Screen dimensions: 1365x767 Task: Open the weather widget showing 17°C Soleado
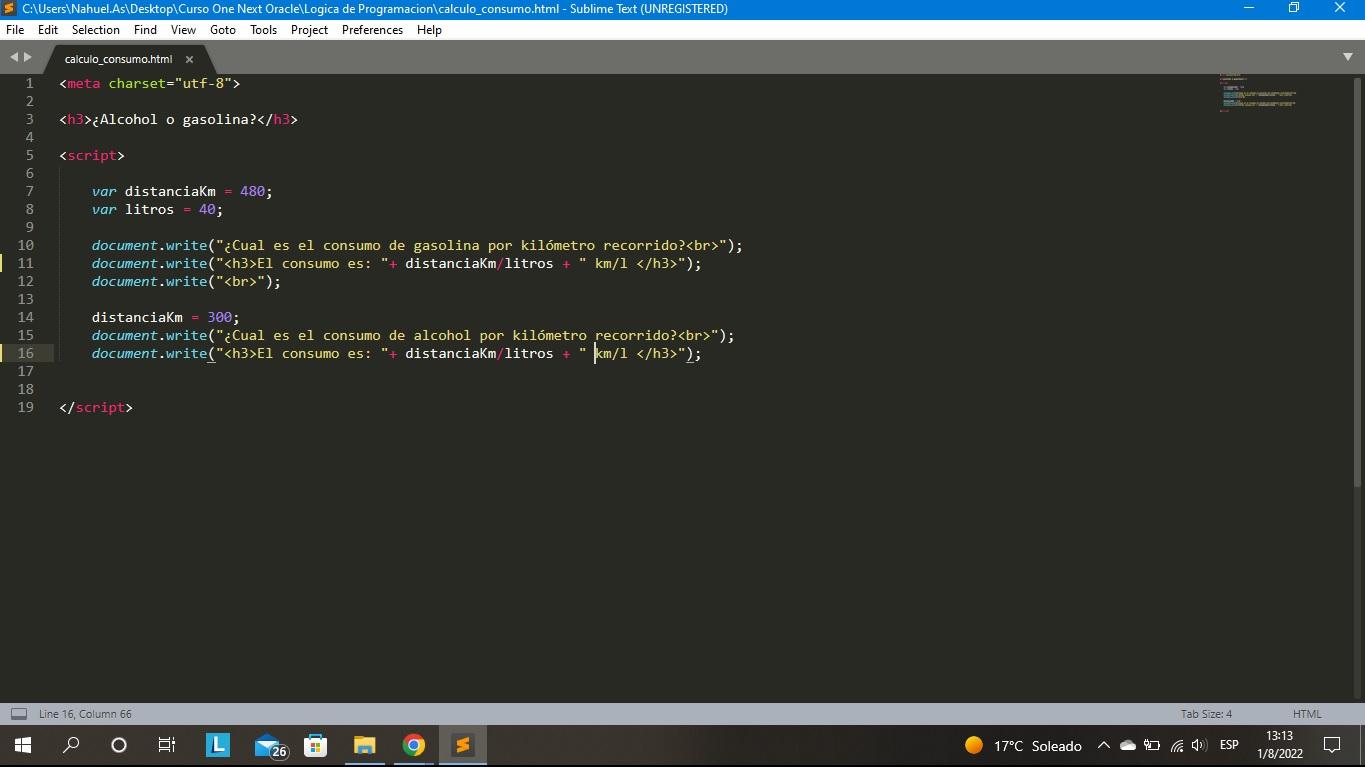1023,745
